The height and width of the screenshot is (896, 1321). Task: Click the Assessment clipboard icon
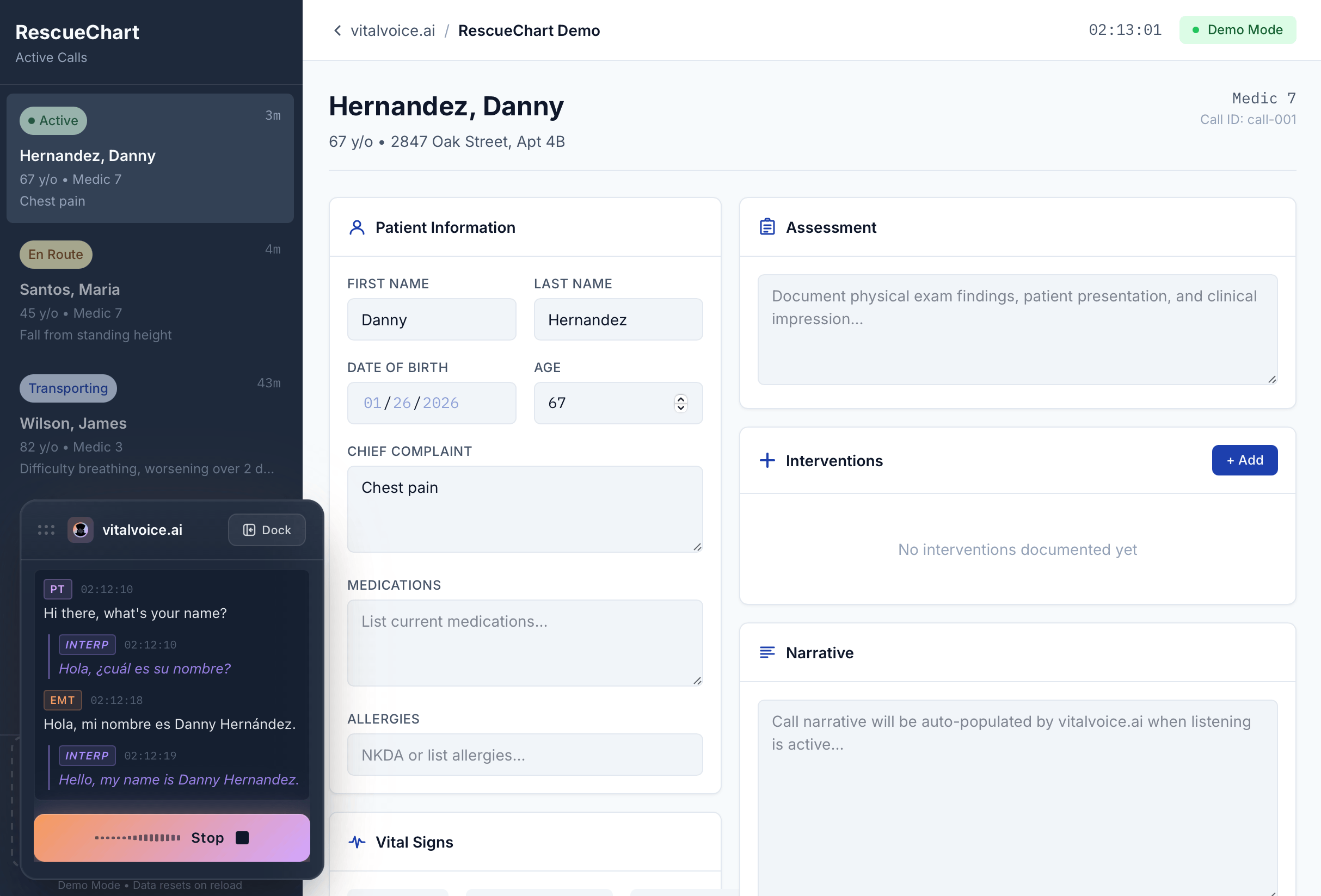pos(767,227)
